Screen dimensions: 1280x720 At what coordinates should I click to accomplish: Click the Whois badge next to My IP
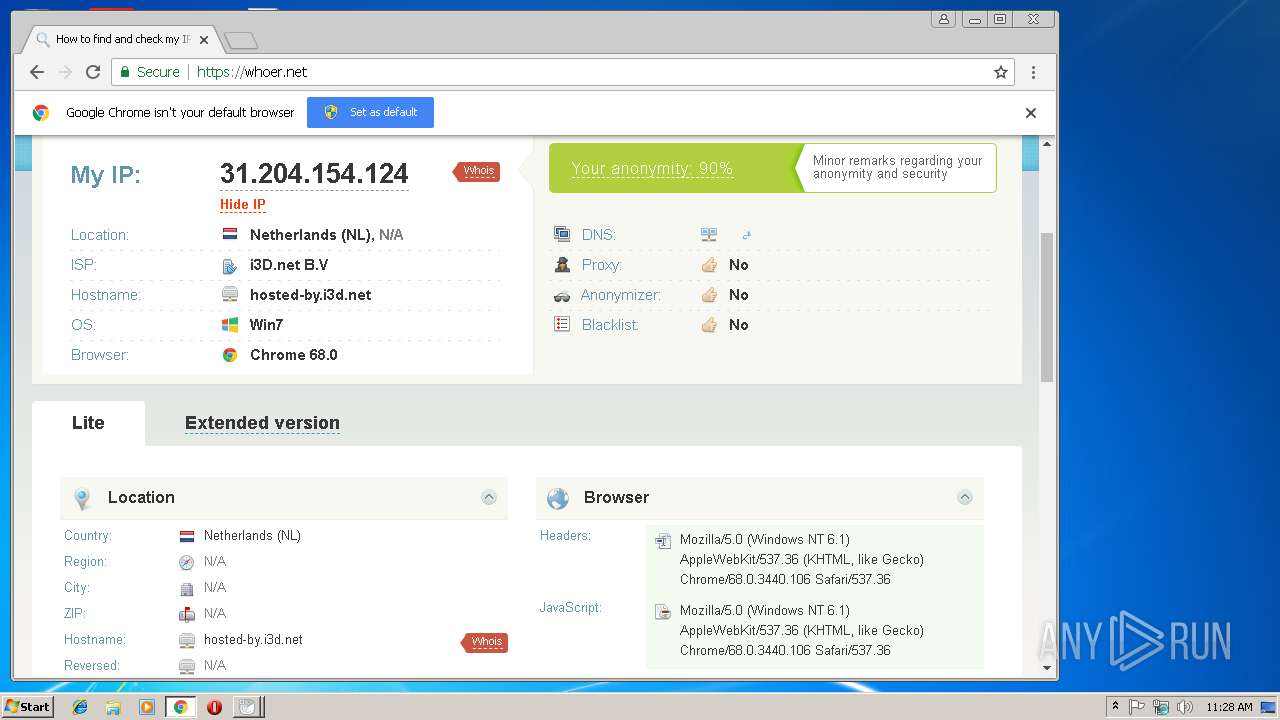(477, 171)
